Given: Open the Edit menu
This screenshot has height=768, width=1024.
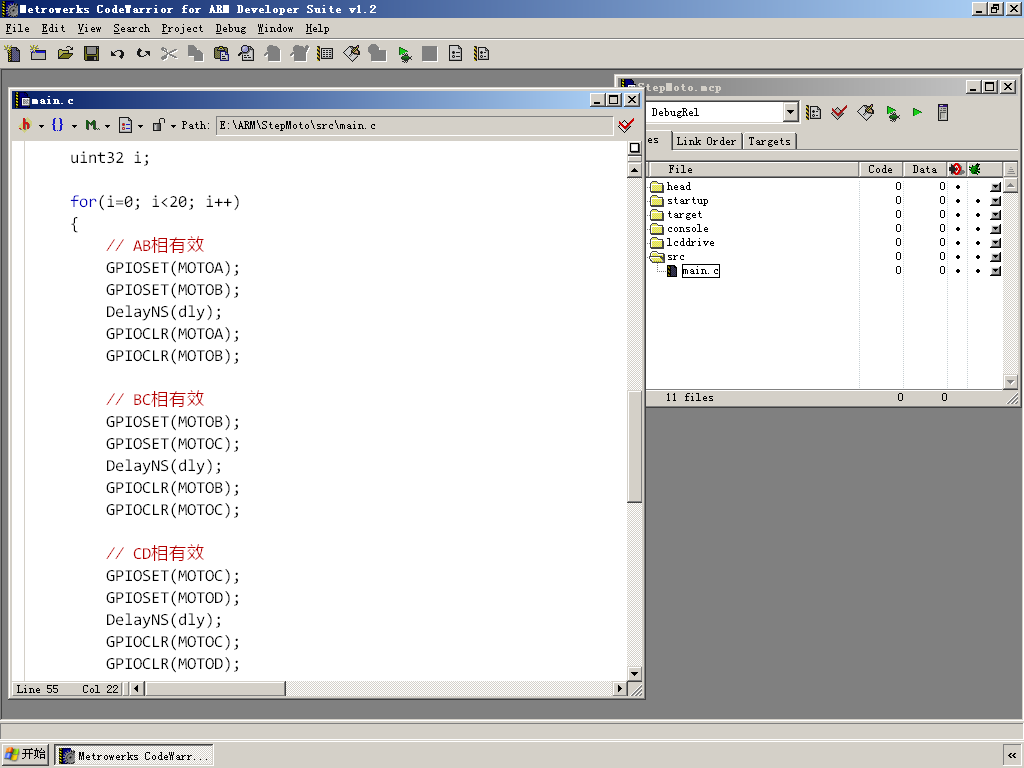Looking at the screenshot, I should pos(53,29).
